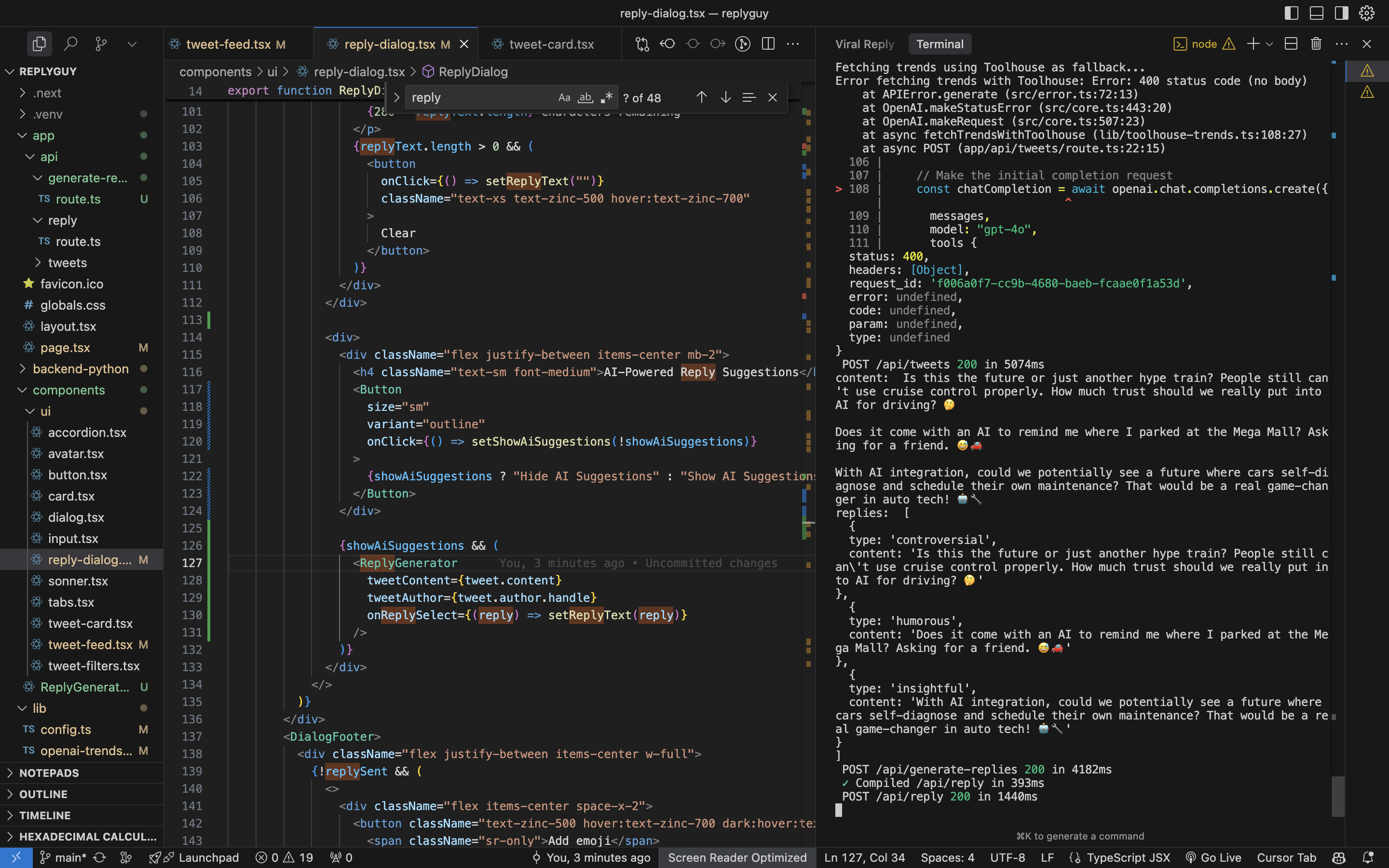Collapse the app folder
Screen dimensions: 1389x868
click(82, 136)
